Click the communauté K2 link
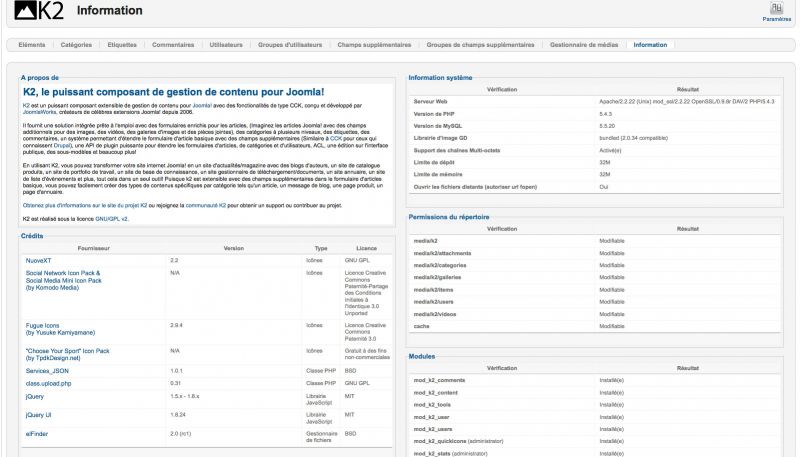Screen dimensions: 800x457 (206, 206)
